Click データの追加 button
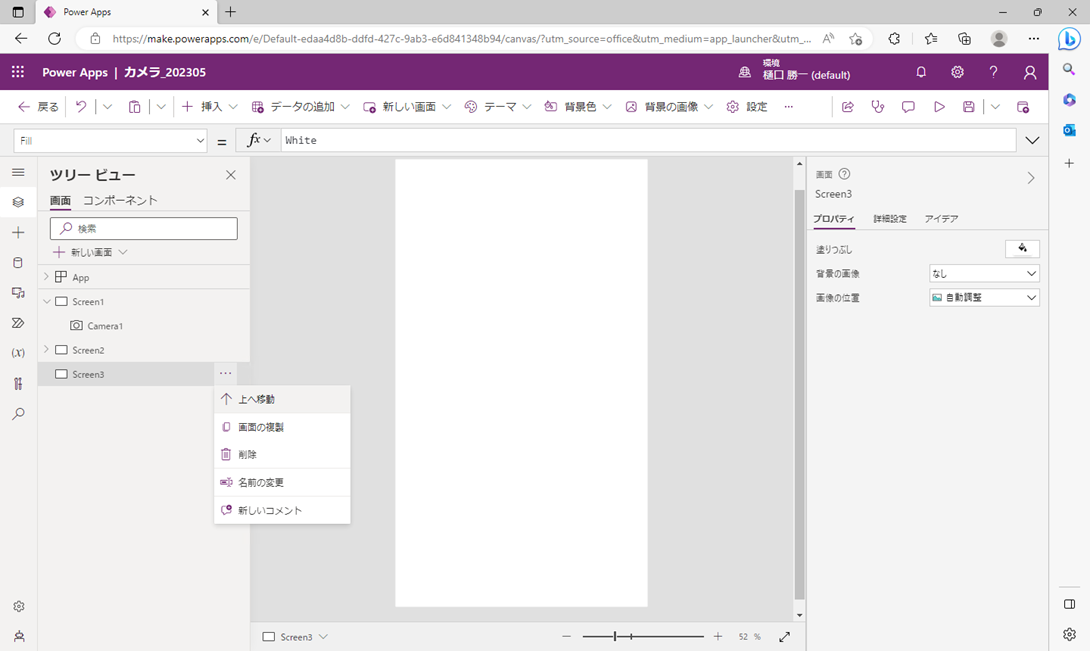The height and width of the screenshot is (651, 1090). tap(300, 106)
